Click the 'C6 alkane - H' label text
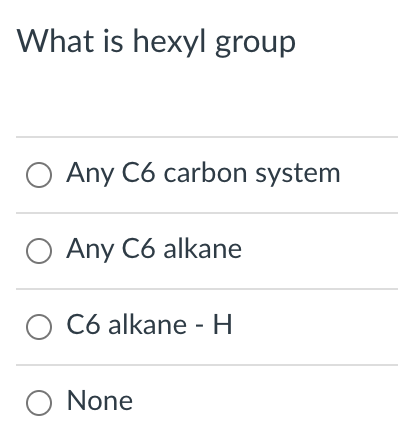The height and width of the screenshot is (438, 398). 149,325
